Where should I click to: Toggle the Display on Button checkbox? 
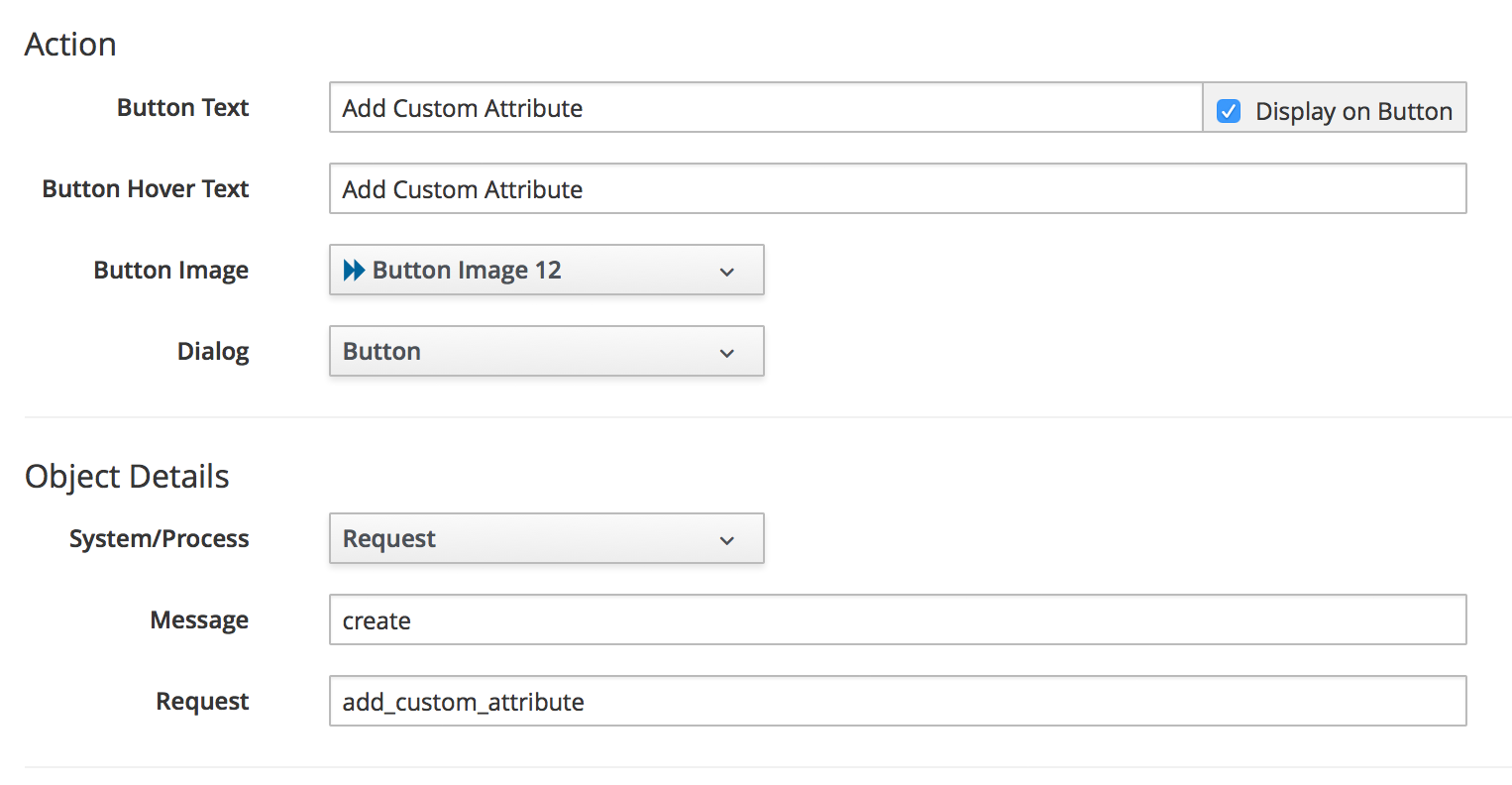(x=1229, y=111)
